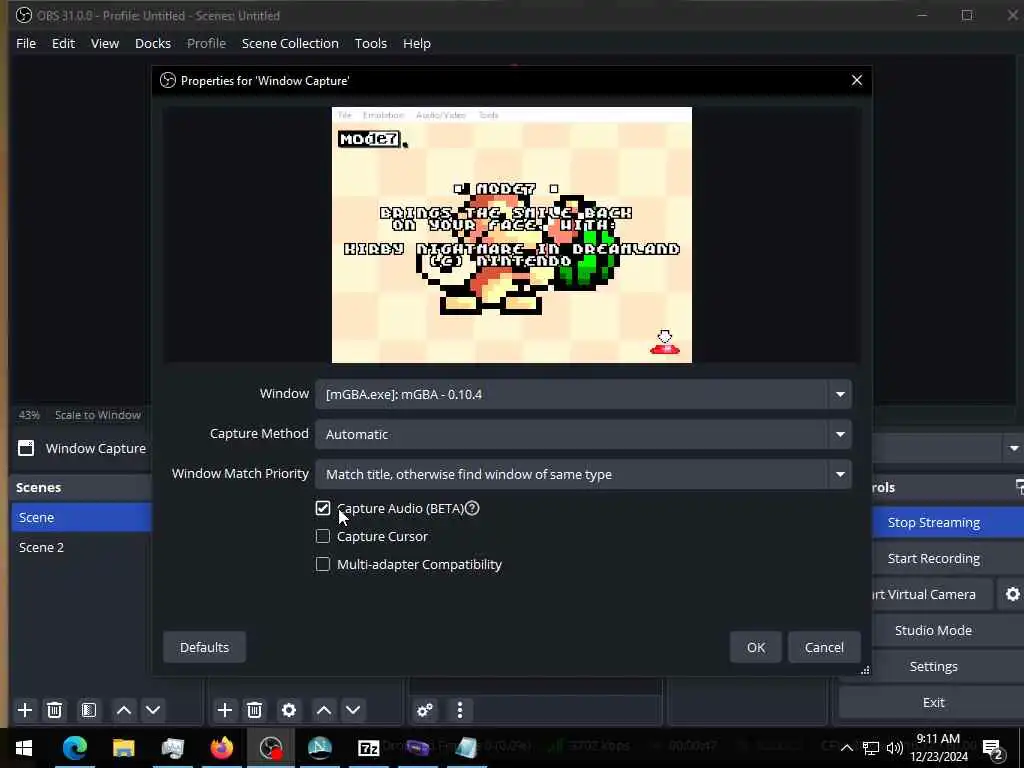The height and width of the screenshot is (768, 1024).
Task: Open advanced audio properties gears icon
Action: 425,710
